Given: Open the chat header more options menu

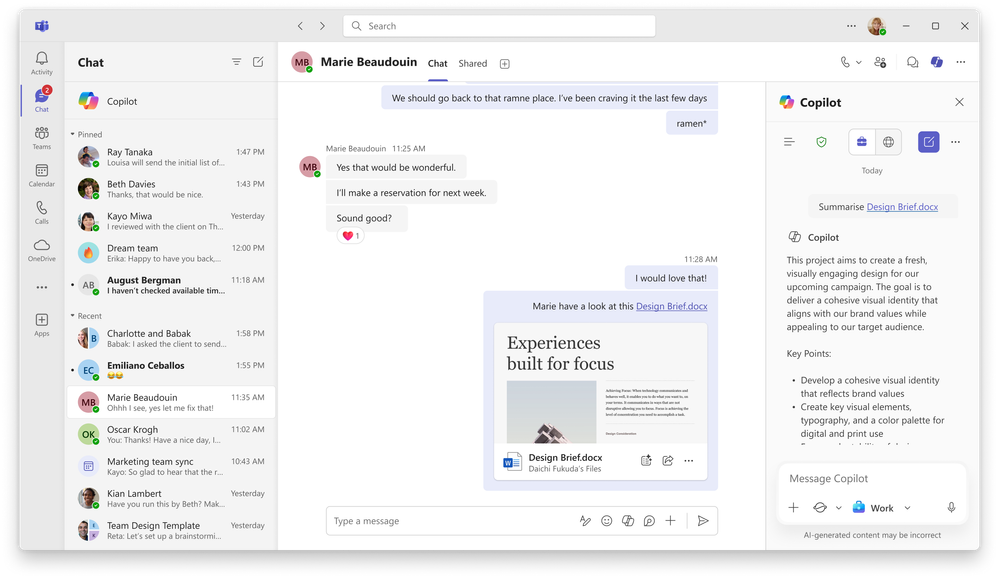Looking at the screenshot, I should click(959, 62).
